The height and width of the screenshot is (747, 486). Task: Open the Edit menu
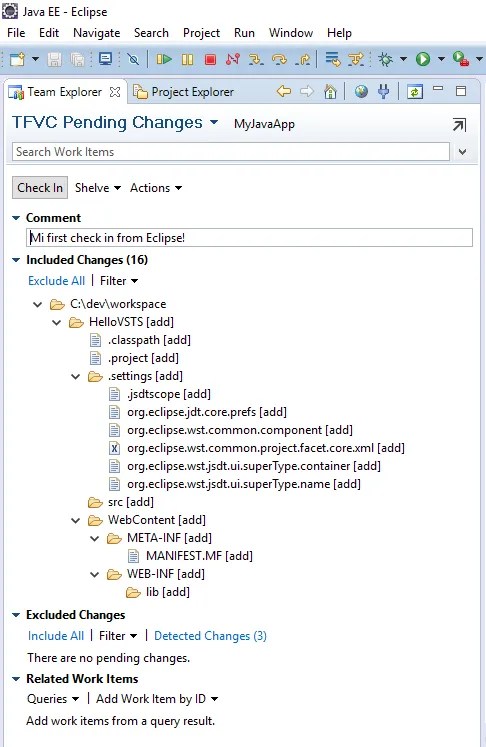click(x=49, y=33)
